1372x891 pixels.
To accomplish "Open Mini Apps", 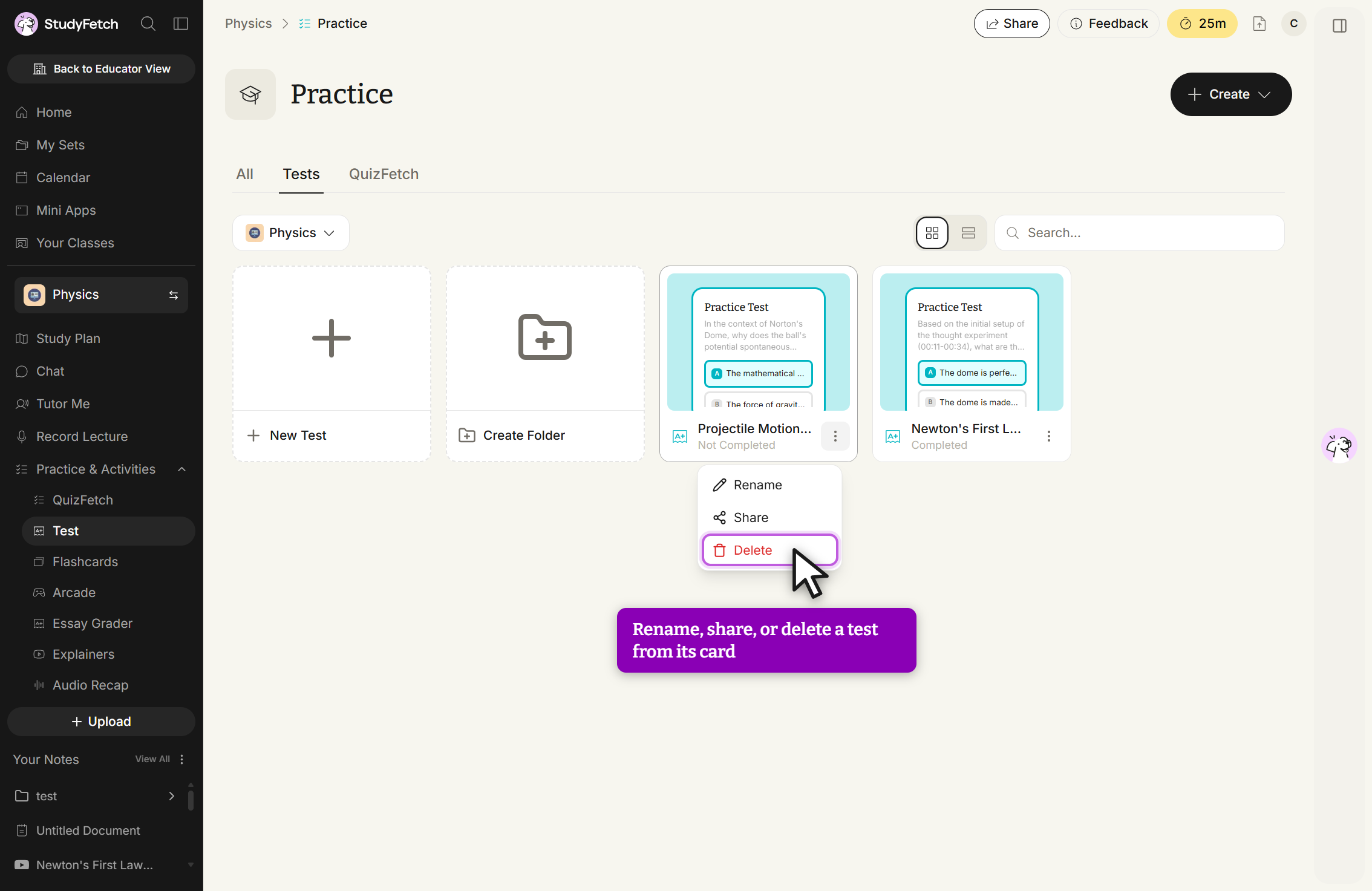I will pyautogui.click(x=102, y=211).
